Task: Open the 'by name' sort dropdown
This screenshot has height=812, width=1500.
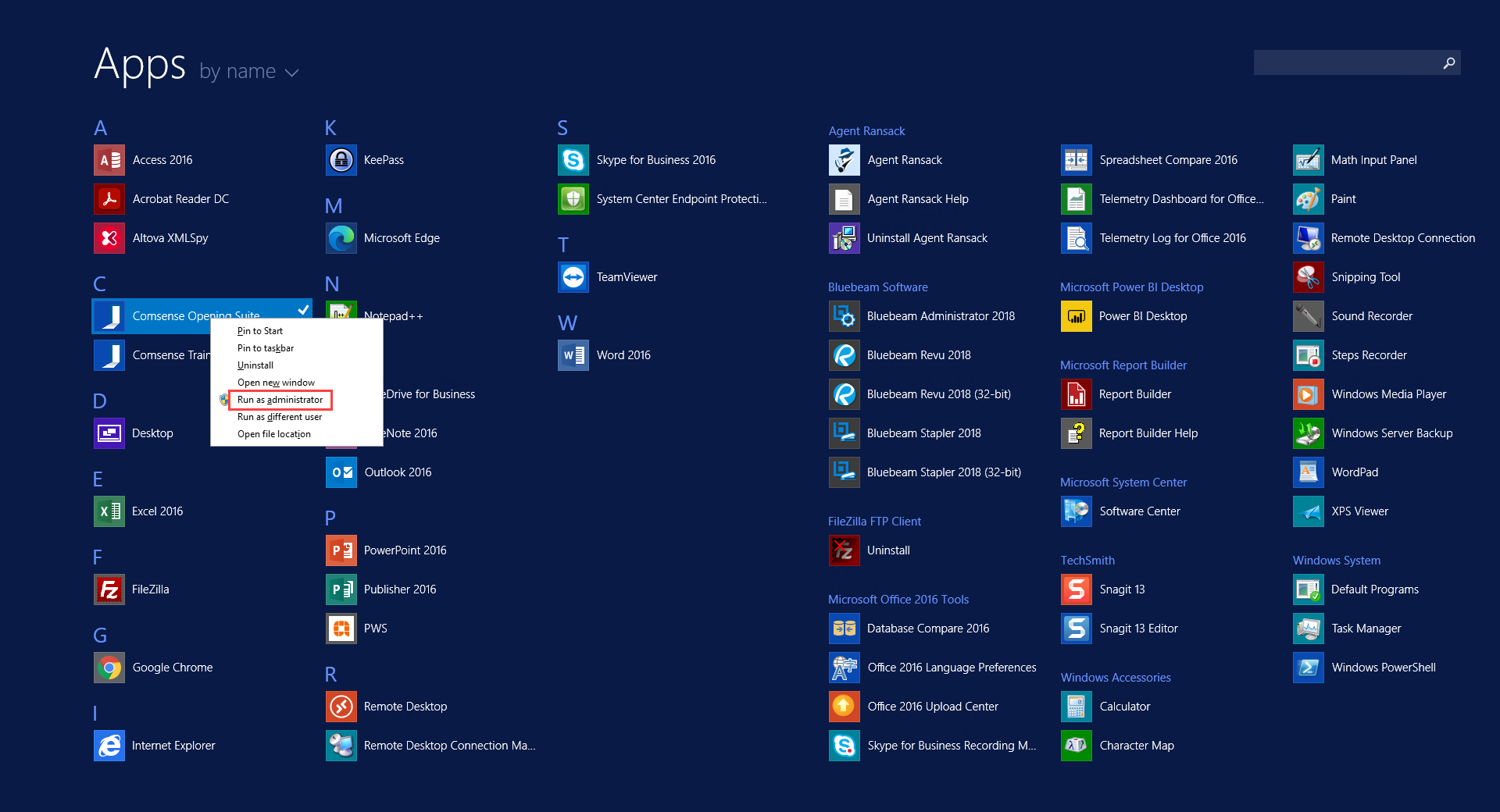Action: click(x=249, y=72)
